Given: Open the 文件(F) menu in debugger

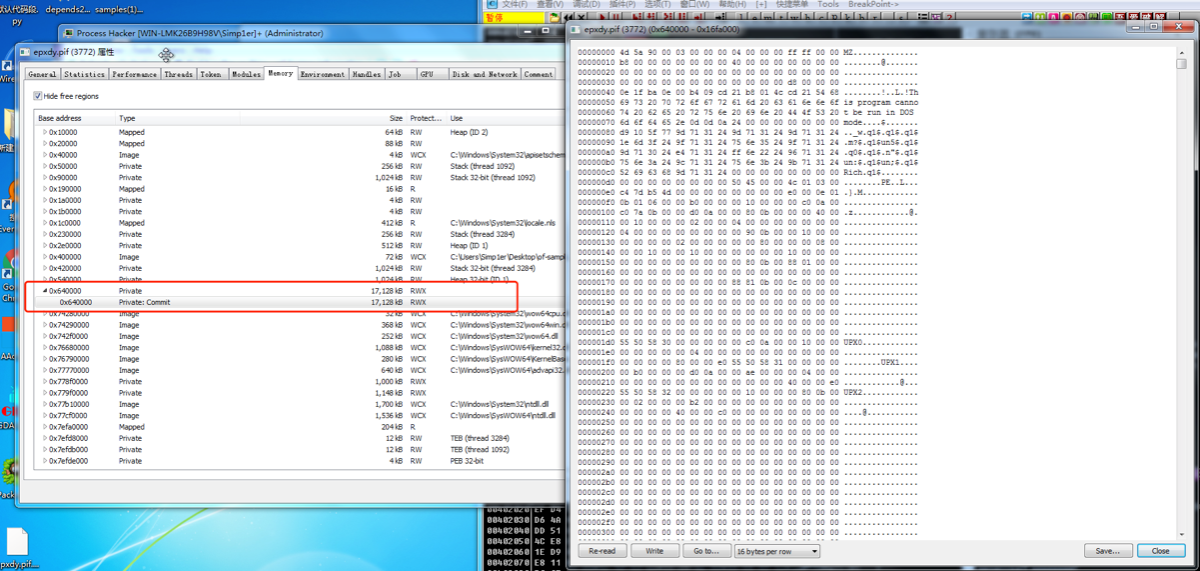Looking at the screenshot, I should pyautogui.click(x=514, y=4).
